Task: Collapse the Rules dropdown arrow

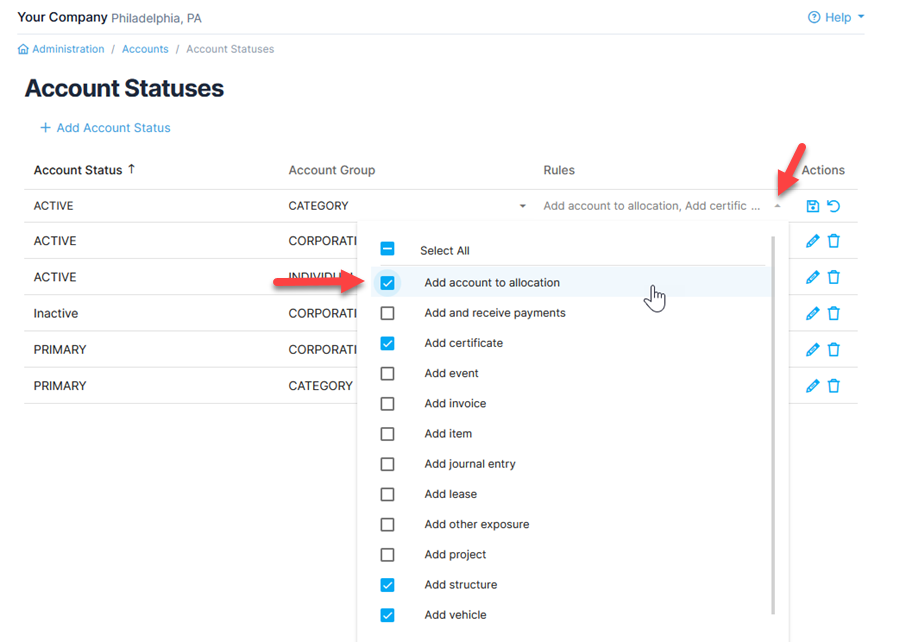Action: (777, 206)
